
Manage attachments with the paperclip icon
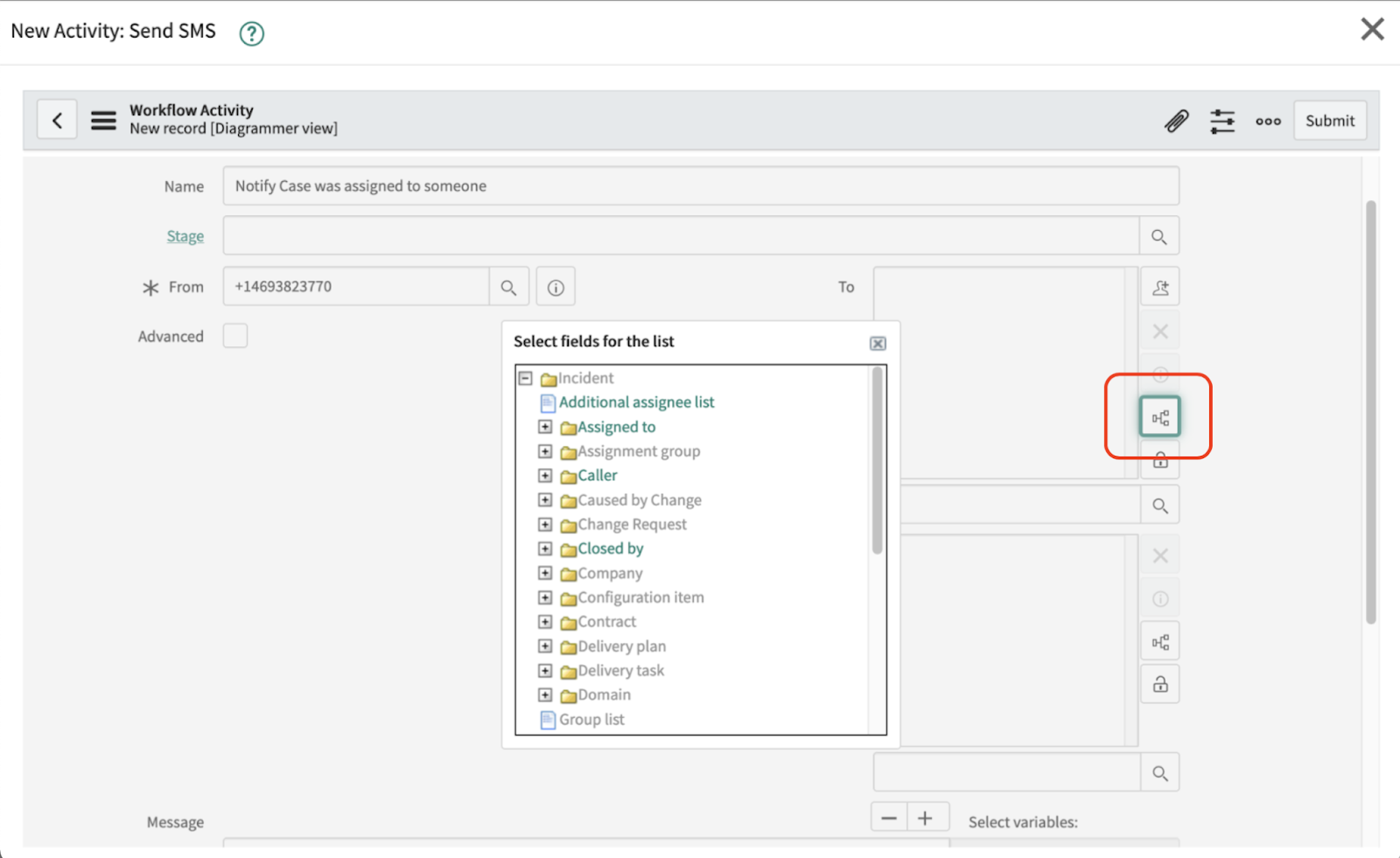click(1177, 121)
